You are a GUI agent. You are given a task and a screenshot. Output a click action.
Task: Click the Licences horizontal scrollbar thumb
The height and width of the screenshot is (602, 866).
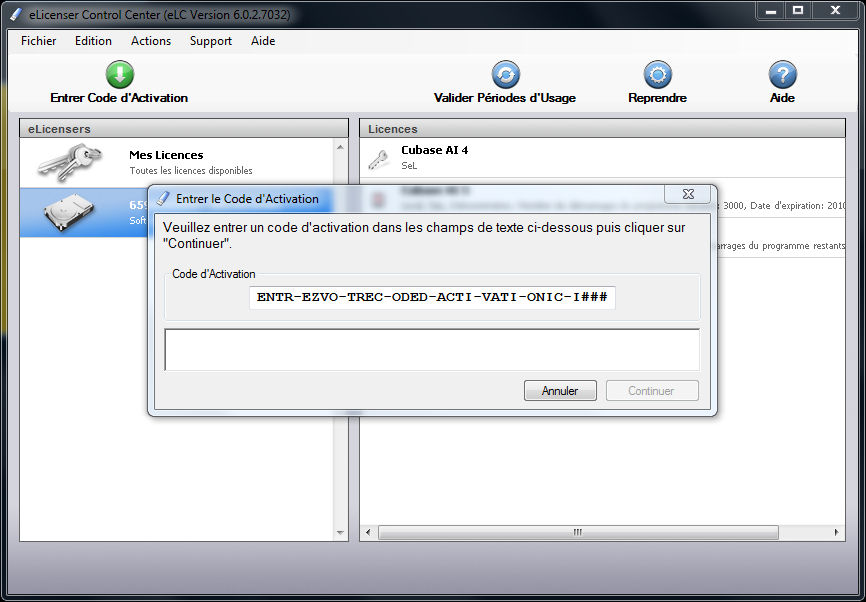tap(578, 532)
